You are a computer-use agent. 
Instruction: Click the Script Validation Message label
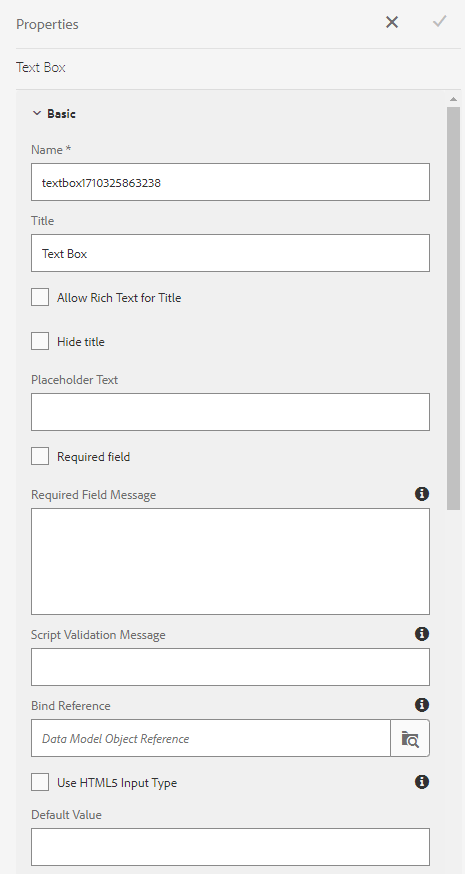point(98,635)
